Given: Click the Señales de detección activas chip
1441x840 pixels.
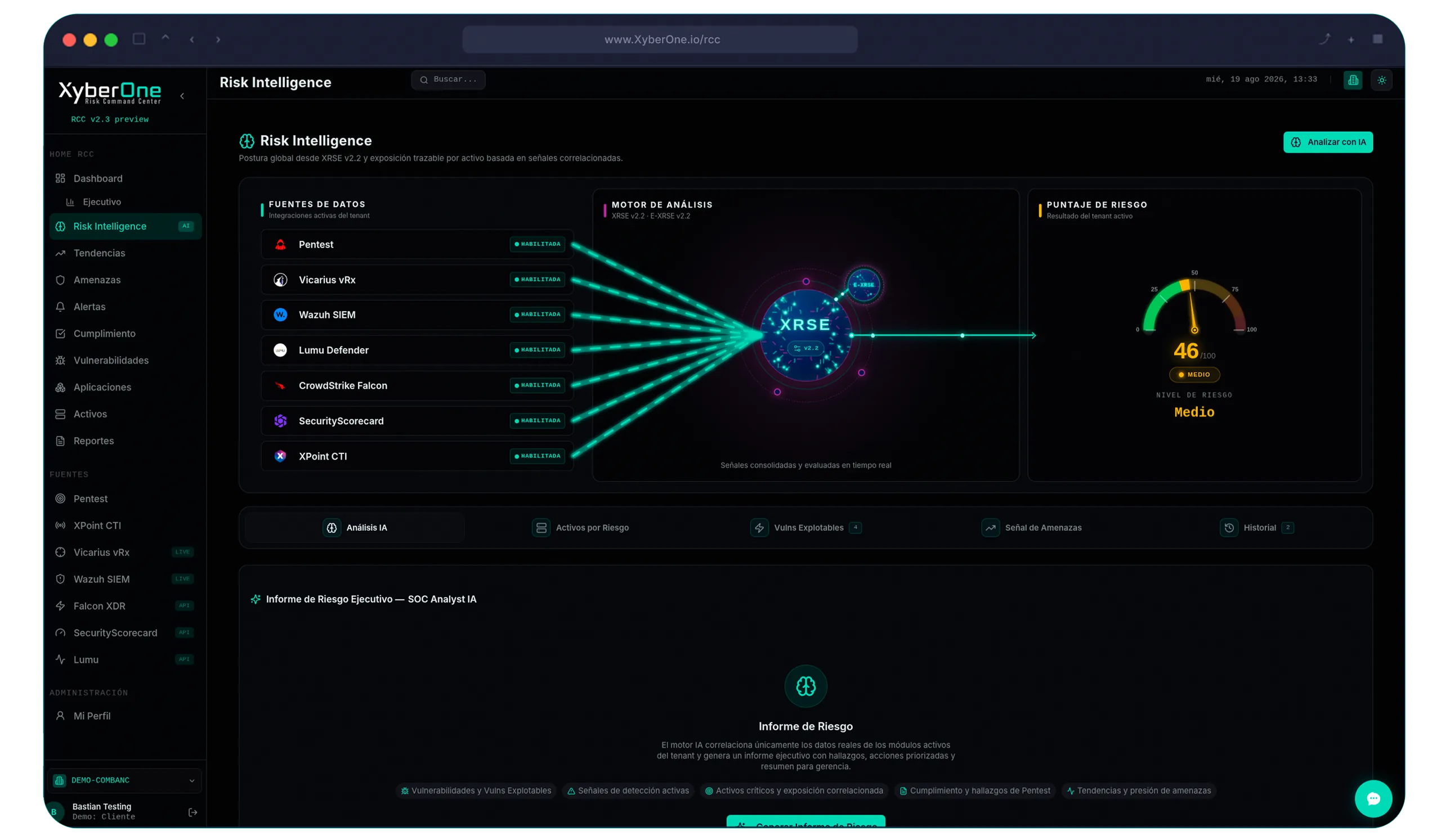Looking at the screenshot, I should pos(628,791).
